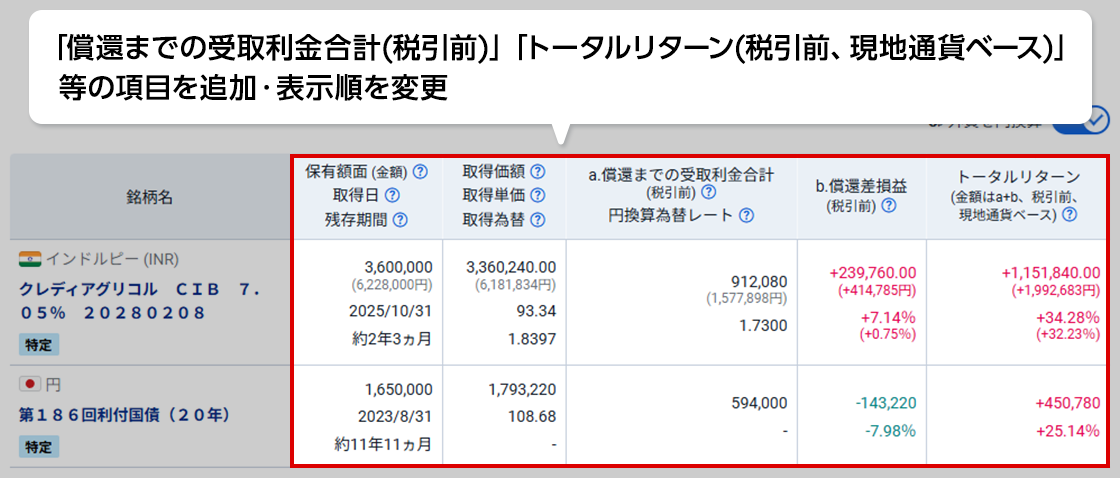Click question mark beside 残存期間
This screenshot has width=1120, height=478.
(x=400, y=219)
